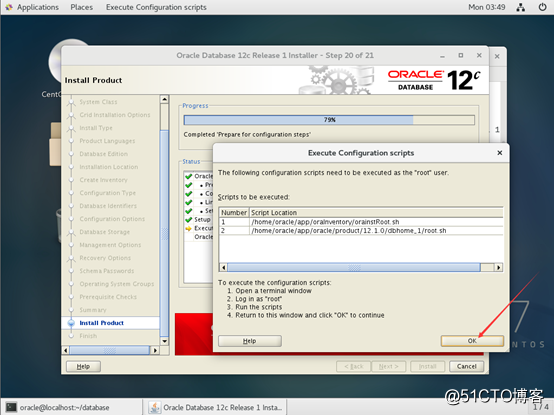Click the Number column header

pos(234,213)
